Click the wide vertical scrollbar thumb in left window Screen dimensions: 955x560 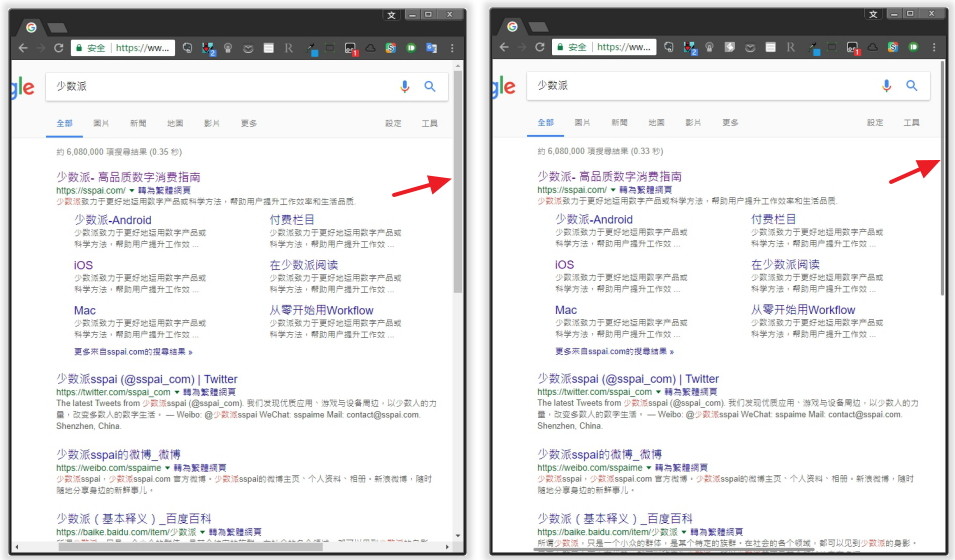(457, 183)
